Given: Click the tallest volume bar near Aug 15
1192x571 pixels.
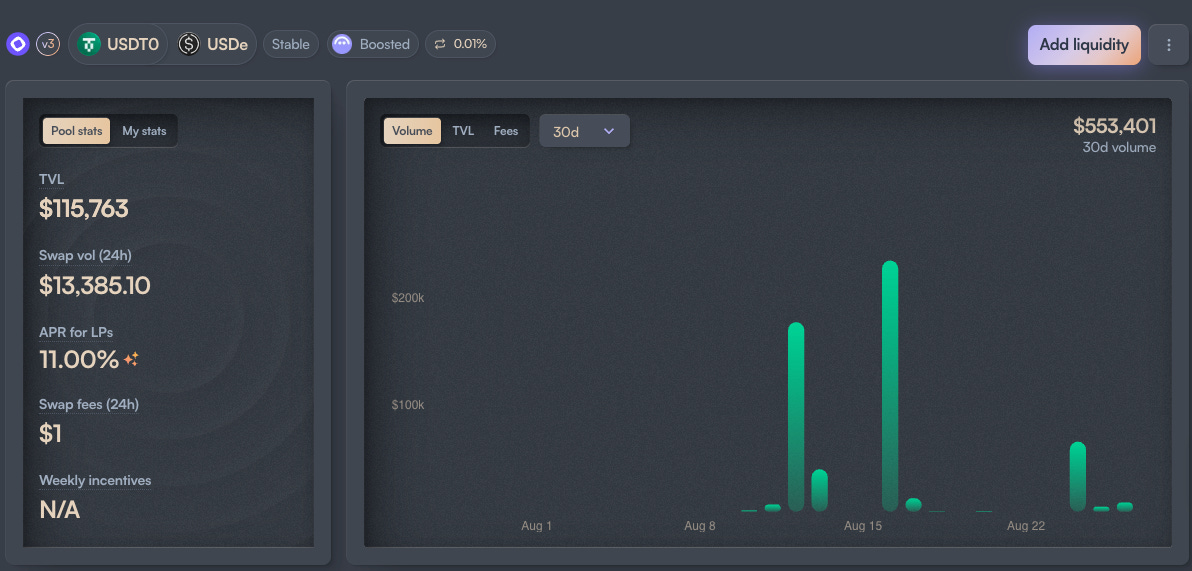Looking at the screenshot, I should [x=890, y=386].
